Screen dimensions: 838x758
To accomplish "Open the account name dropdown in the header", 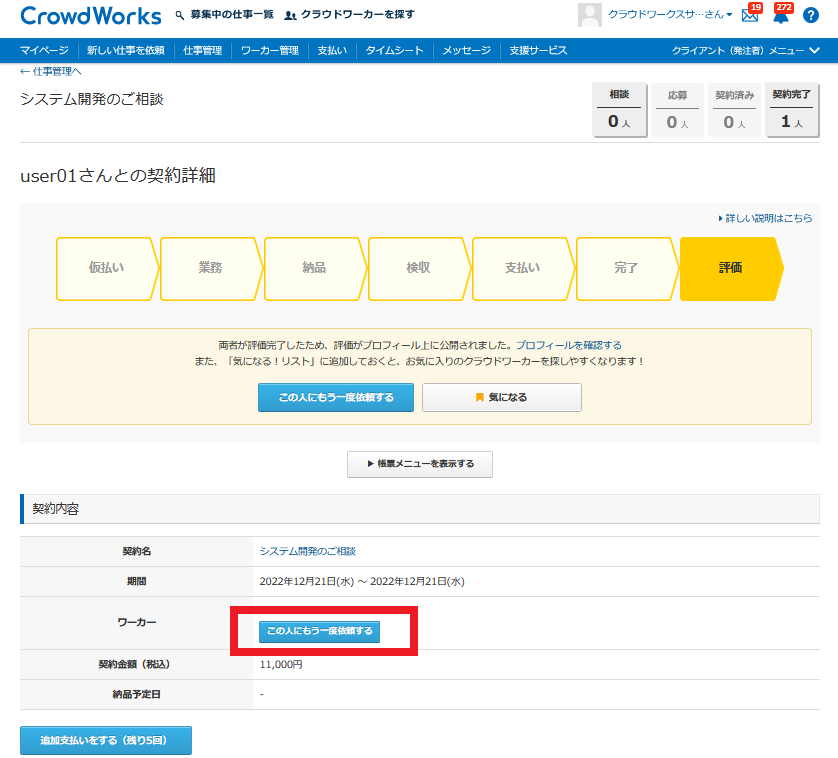I will point(670,15).
